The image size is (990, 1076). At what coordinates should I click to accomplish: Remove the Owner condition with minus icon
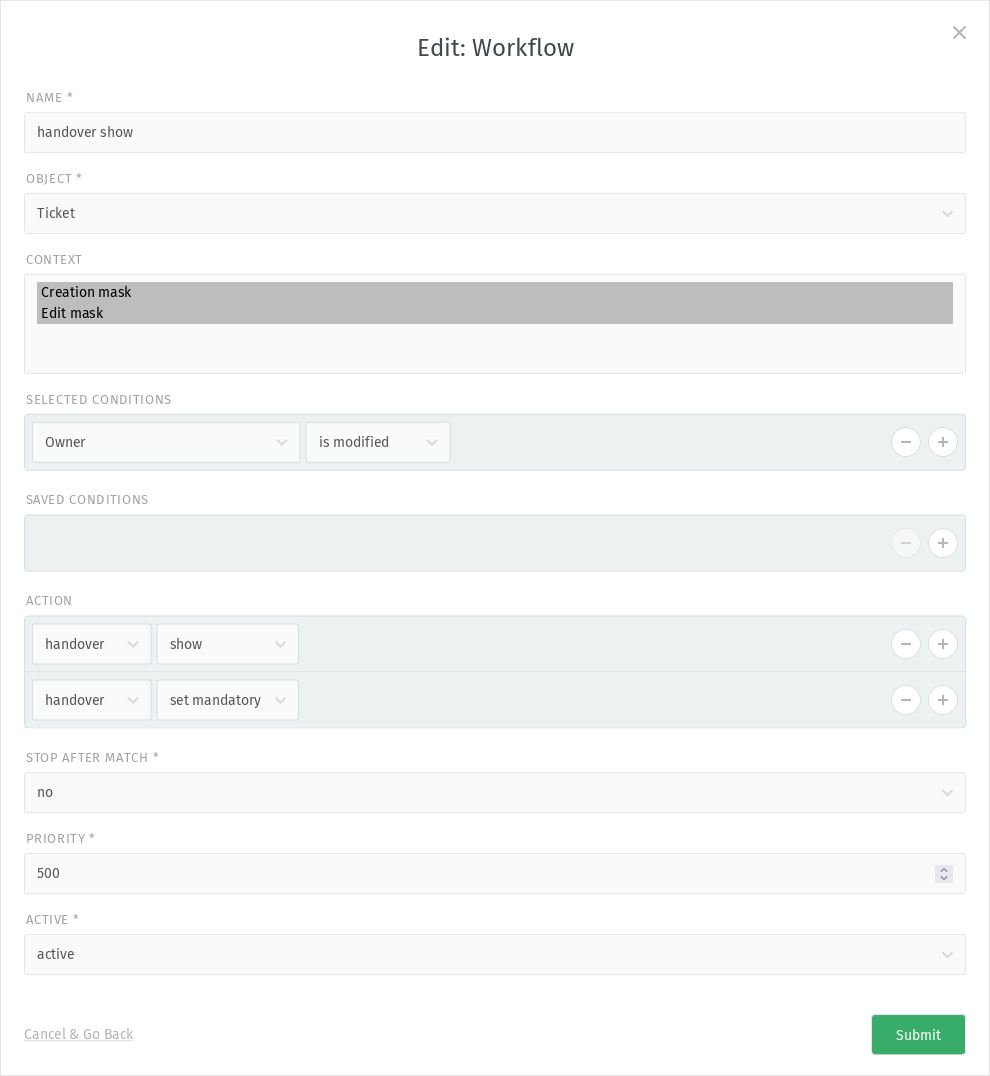tap(906, 442)
